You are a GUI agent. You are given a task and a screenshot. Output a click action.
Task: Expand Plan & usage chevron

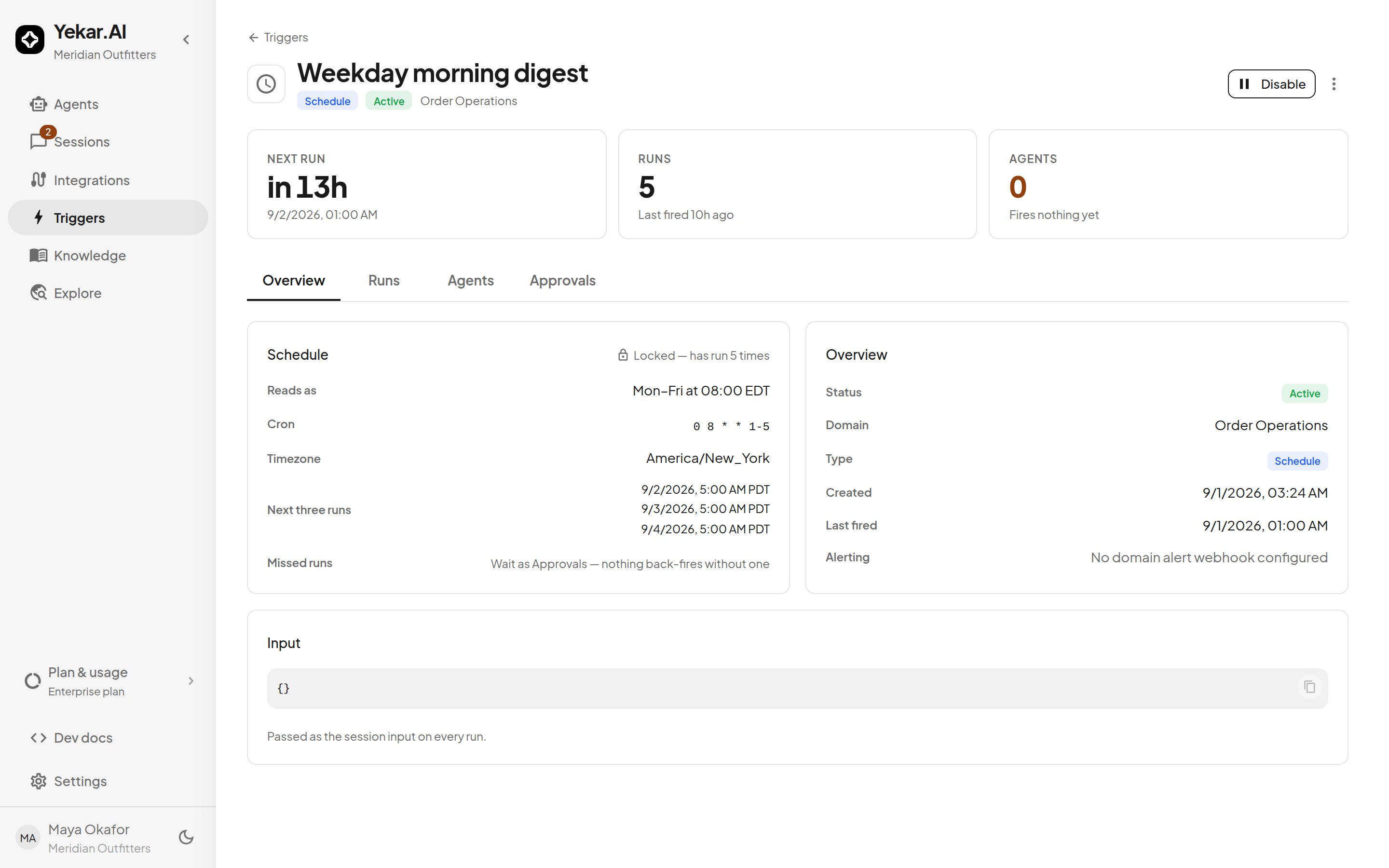click(191, 681)
